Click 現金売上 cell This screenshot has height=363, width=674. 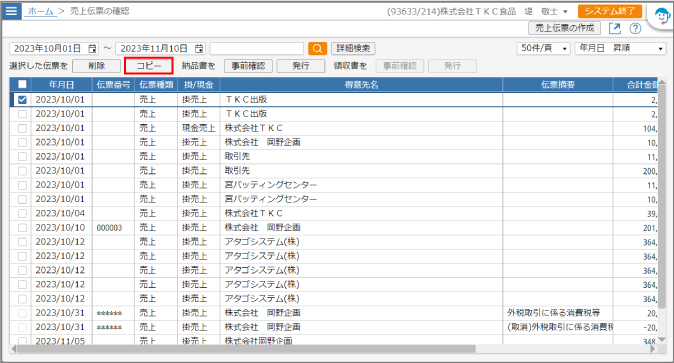tap(199, 128)
